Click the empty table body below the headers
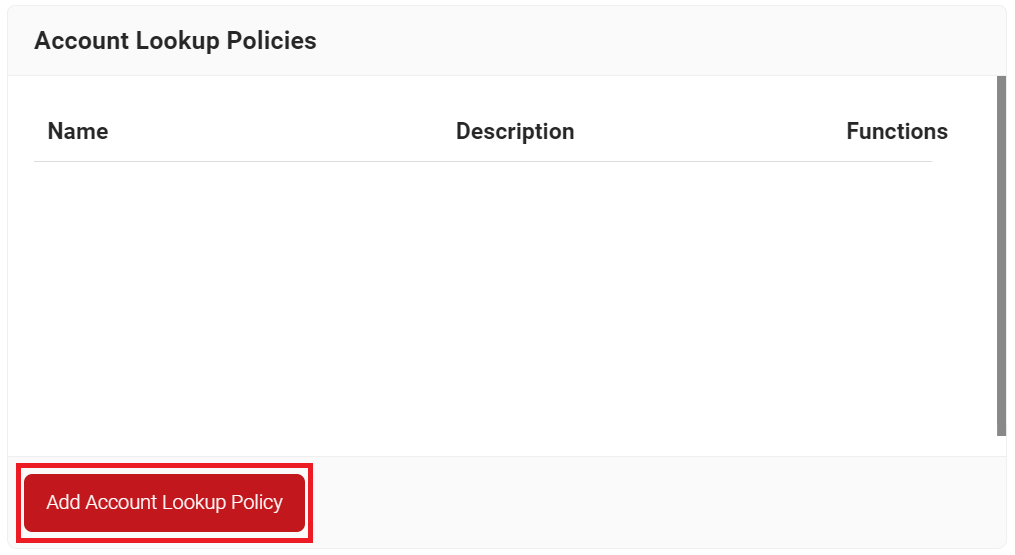The width and height of the screenshot is (1015, 555). (x=483, y=308)
